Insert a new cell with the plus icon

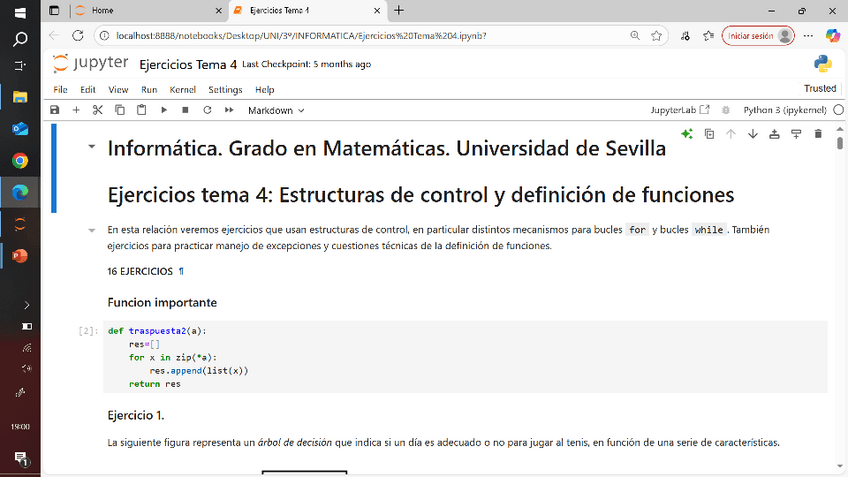point(76,110)
